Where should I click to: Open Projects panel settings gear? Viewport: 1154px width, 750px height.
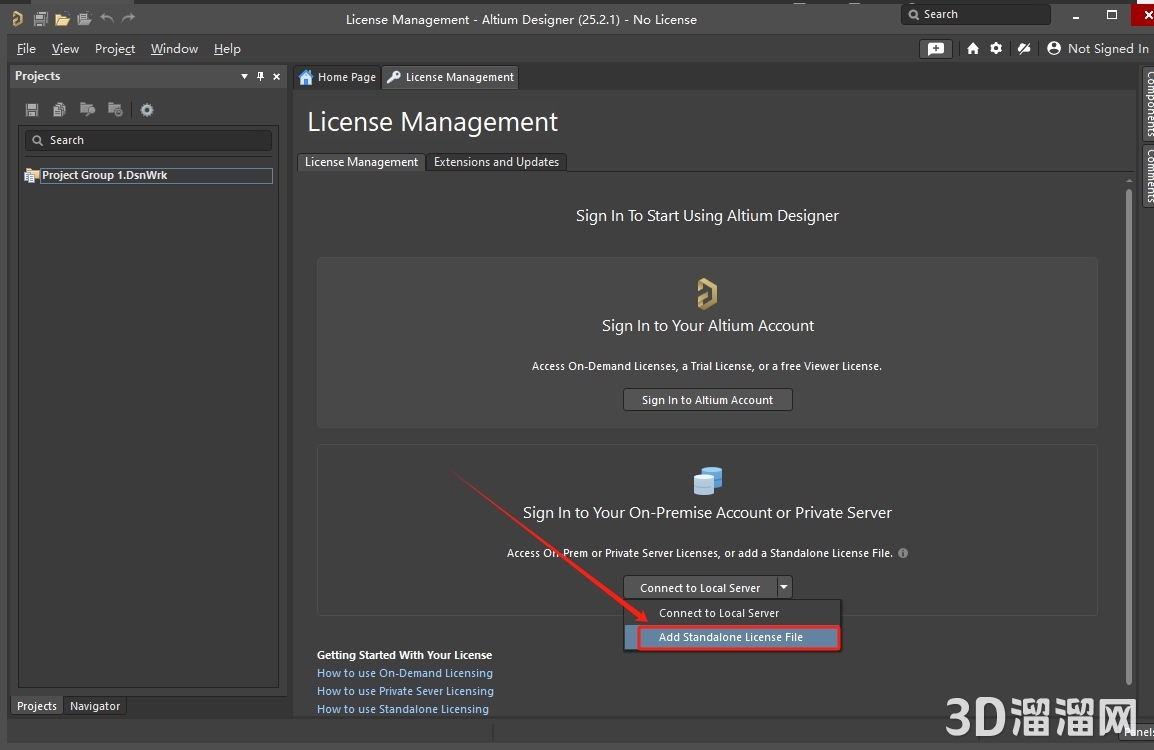(x=147, y=110)
